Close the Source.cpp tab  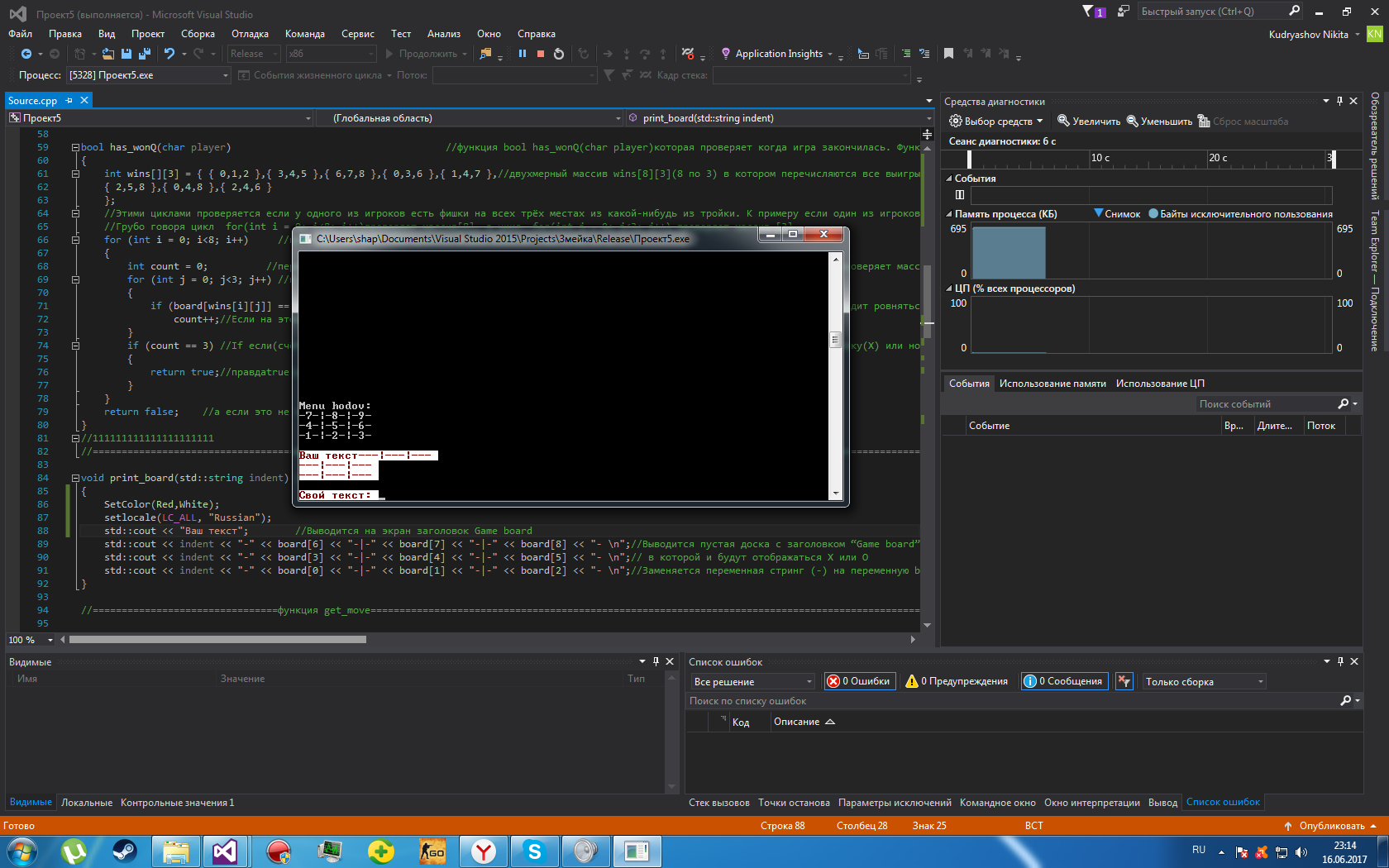84,100
